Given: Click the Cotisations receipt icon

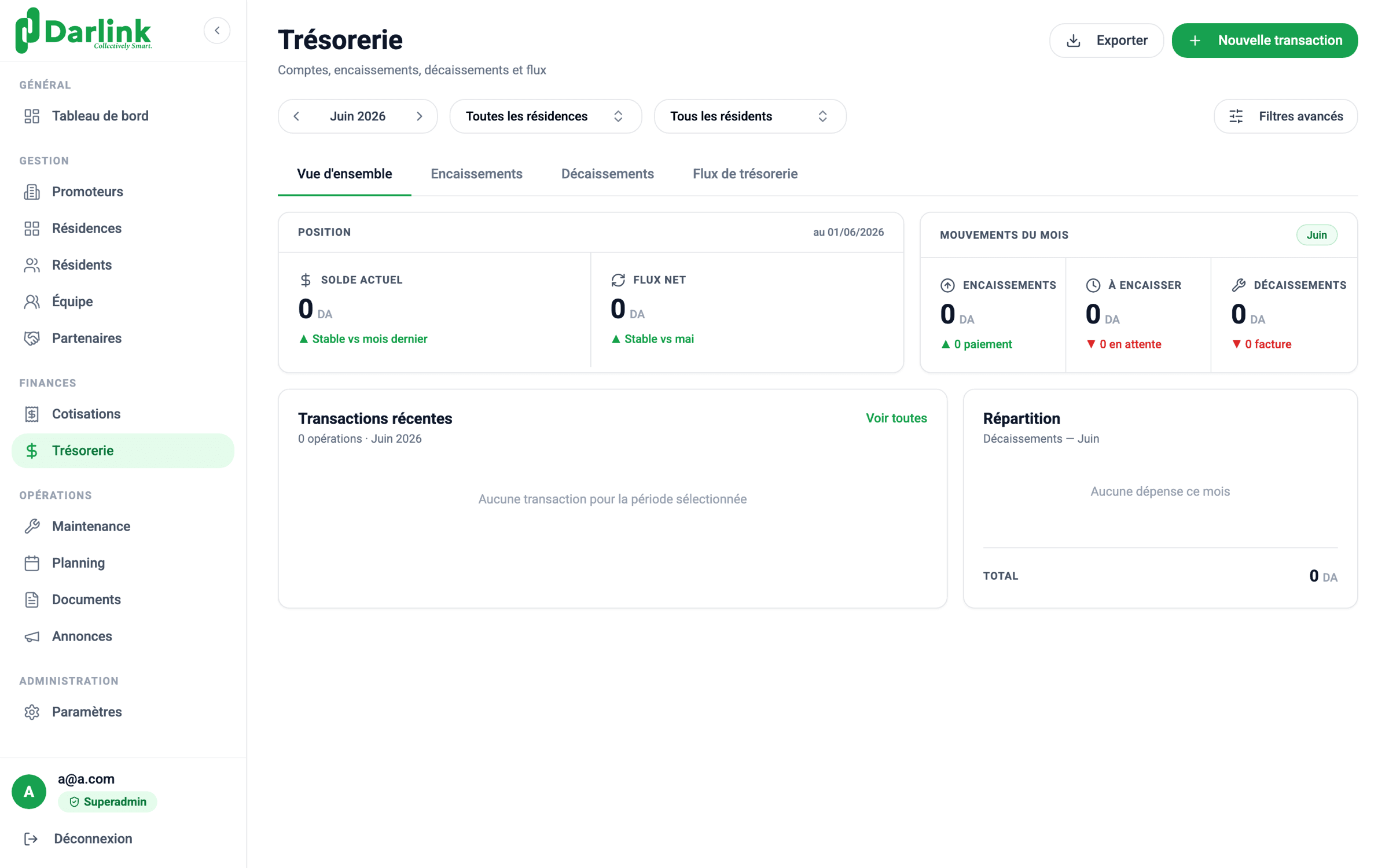Looking at the screenshot, I should pos(32,414).
